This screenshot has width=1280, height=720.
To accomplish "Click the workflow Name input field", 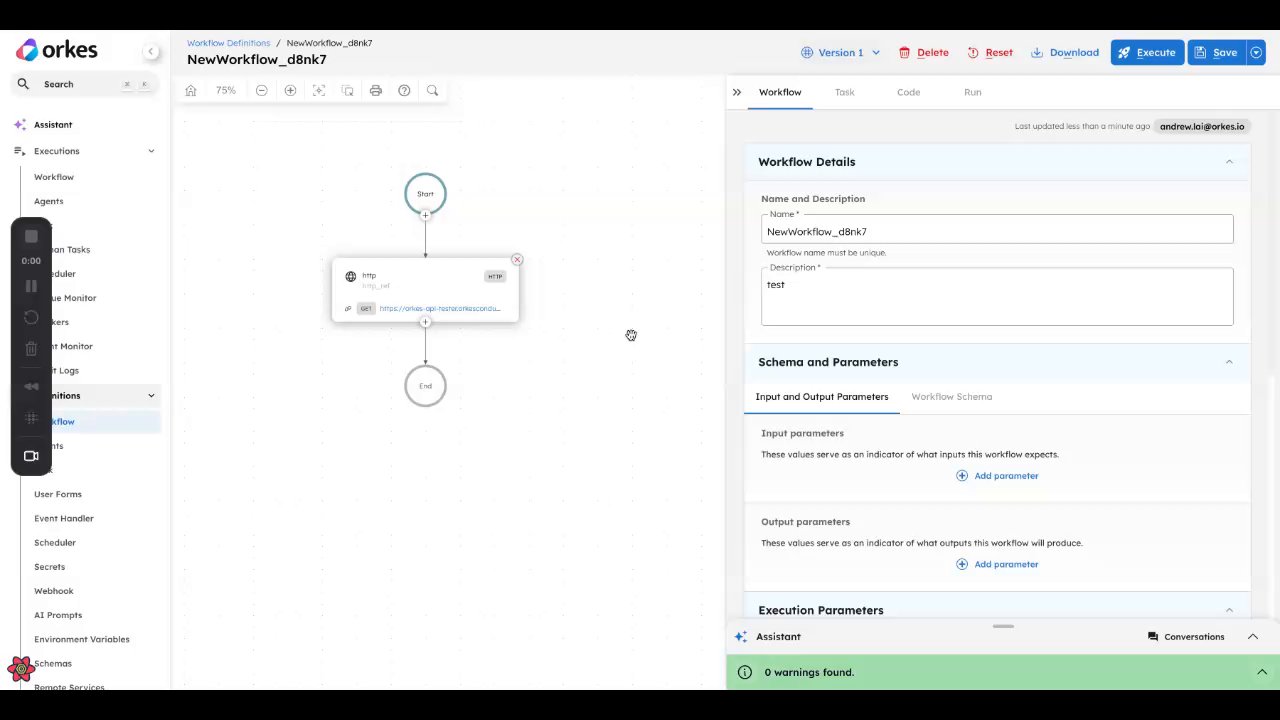I will pyautogui.click(x=997, y=231).
